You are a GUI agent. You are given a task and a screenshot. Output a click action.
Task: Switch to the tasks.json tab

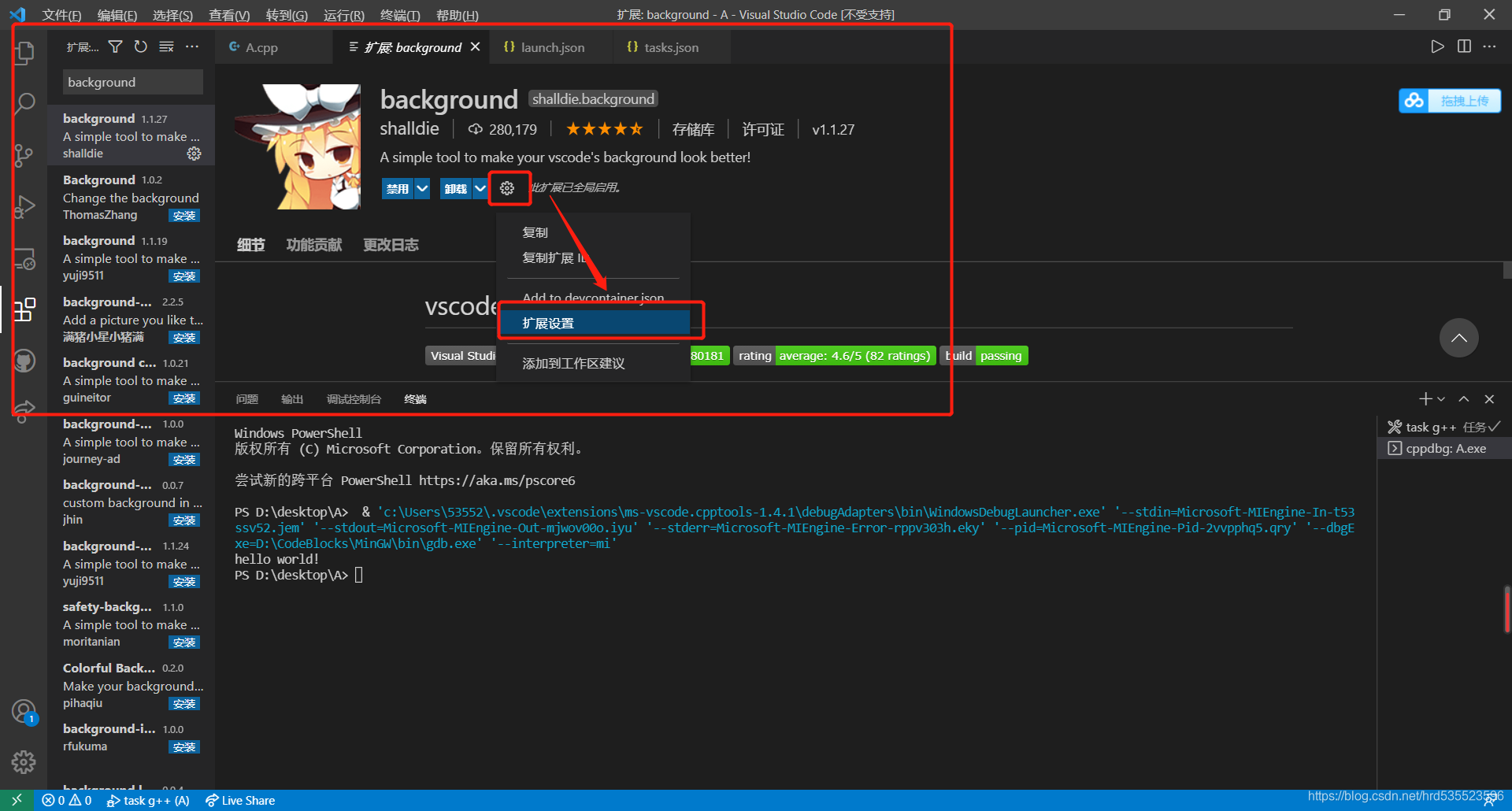[671, 47]
